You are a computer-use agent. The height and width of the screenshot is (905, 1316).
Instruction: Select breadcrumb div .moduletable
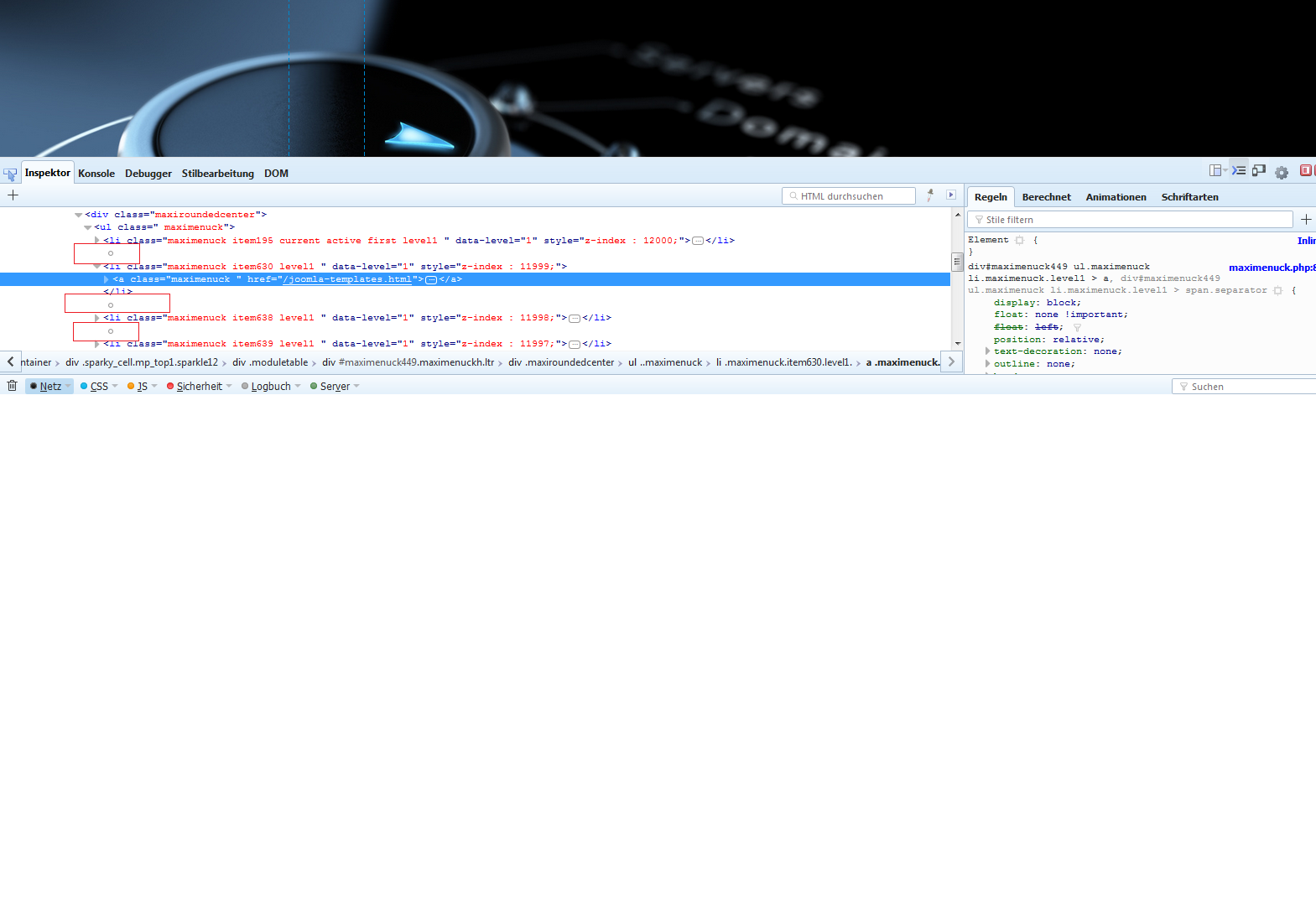pyautogui.click(x=270, y=362)
